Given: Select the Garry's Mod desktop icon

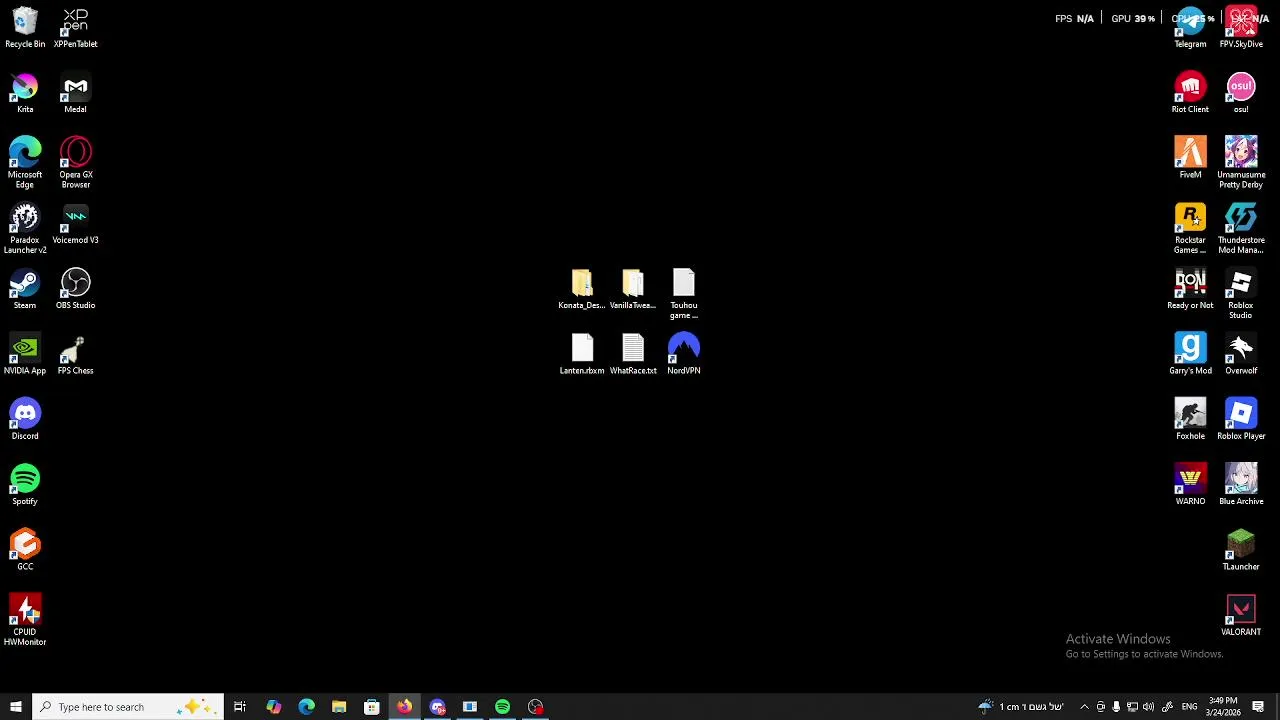Looking at the screenshot, I should (1190, 354).
